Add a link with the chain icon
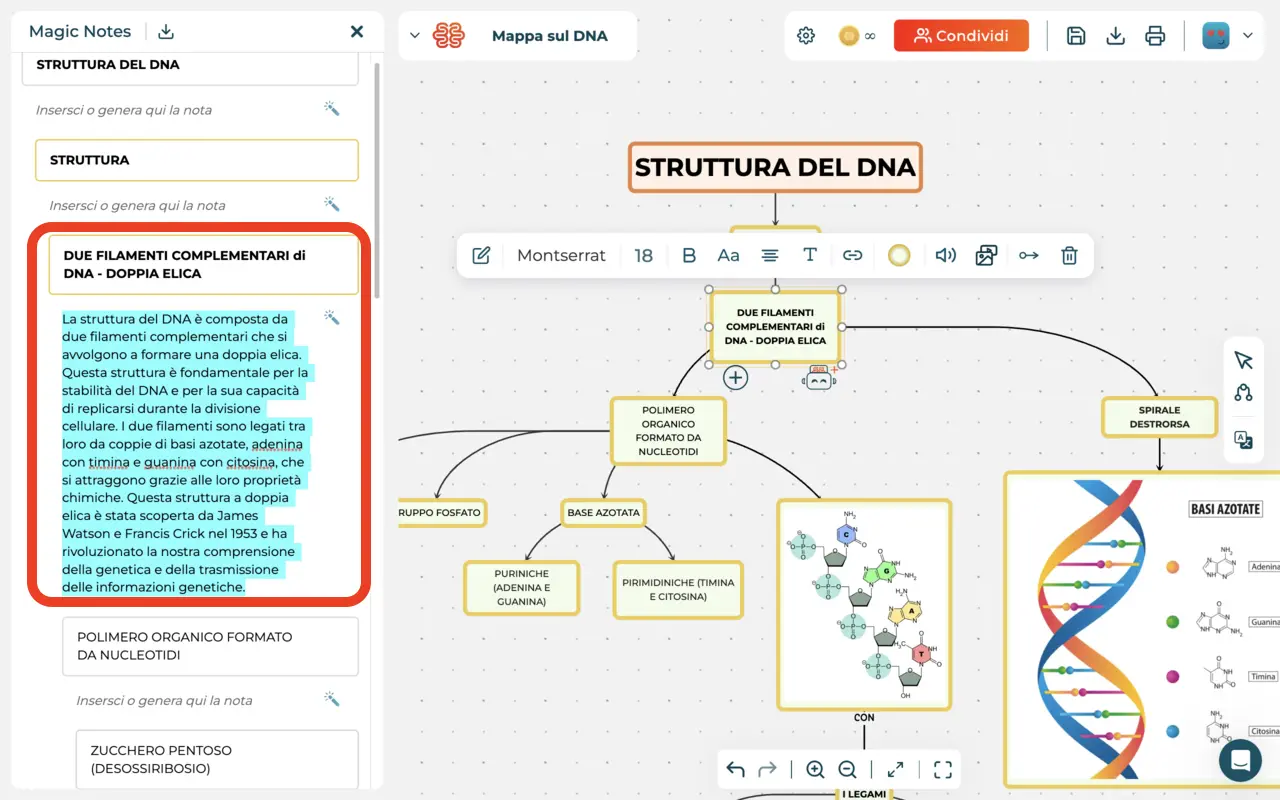This screenshot has width=1280, height=800. pos(853,255)
